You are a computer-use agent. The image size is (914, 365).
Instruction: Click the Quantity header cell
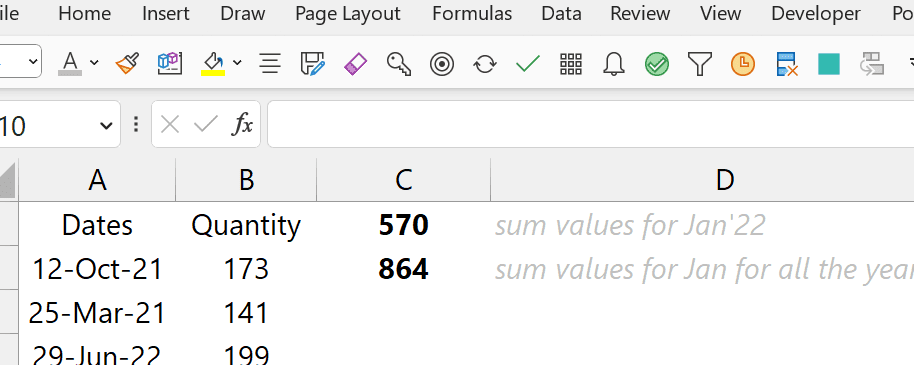click(x=246, y=224)
